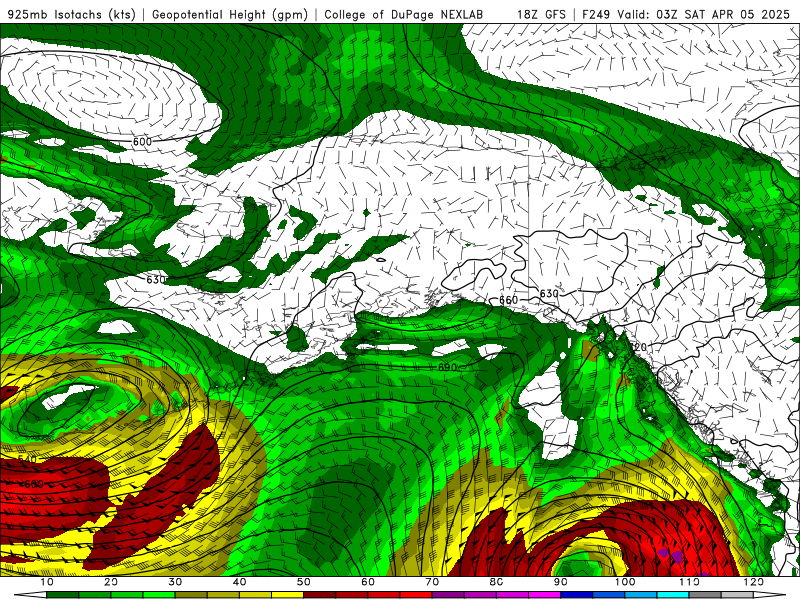Viewport: 800px width, 600px height.
Task: Click colorbar scale value 120
Action: [754, 582]
